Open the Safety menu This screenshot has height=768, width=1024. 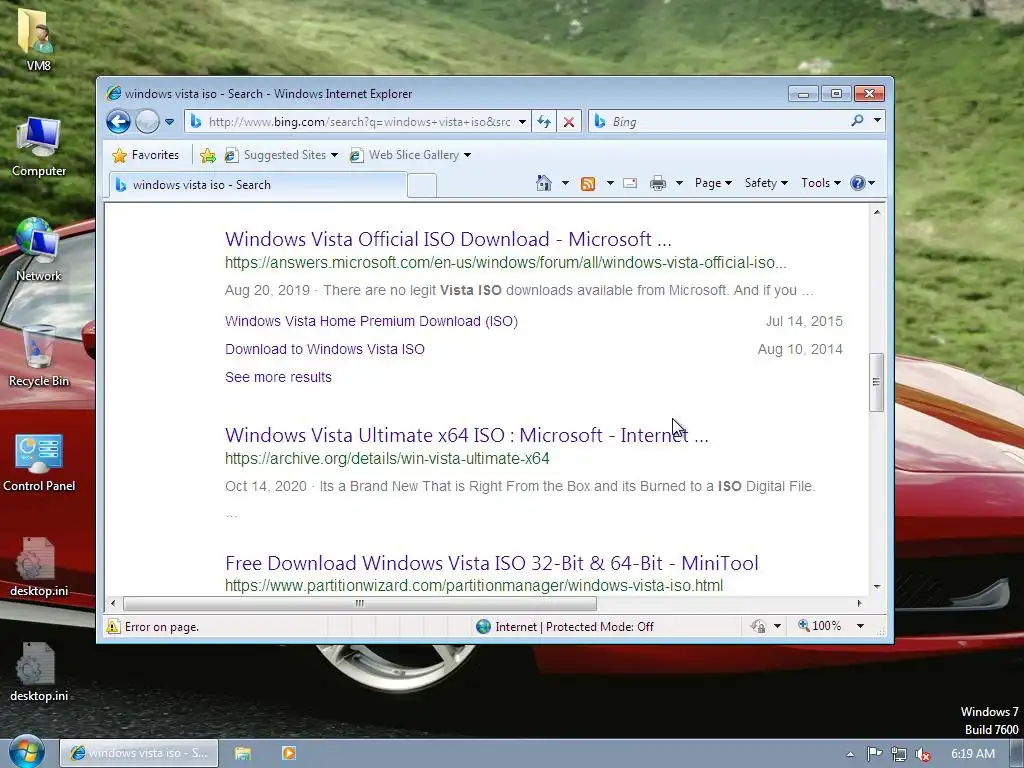pyautogui.click(x=766, y=183)
